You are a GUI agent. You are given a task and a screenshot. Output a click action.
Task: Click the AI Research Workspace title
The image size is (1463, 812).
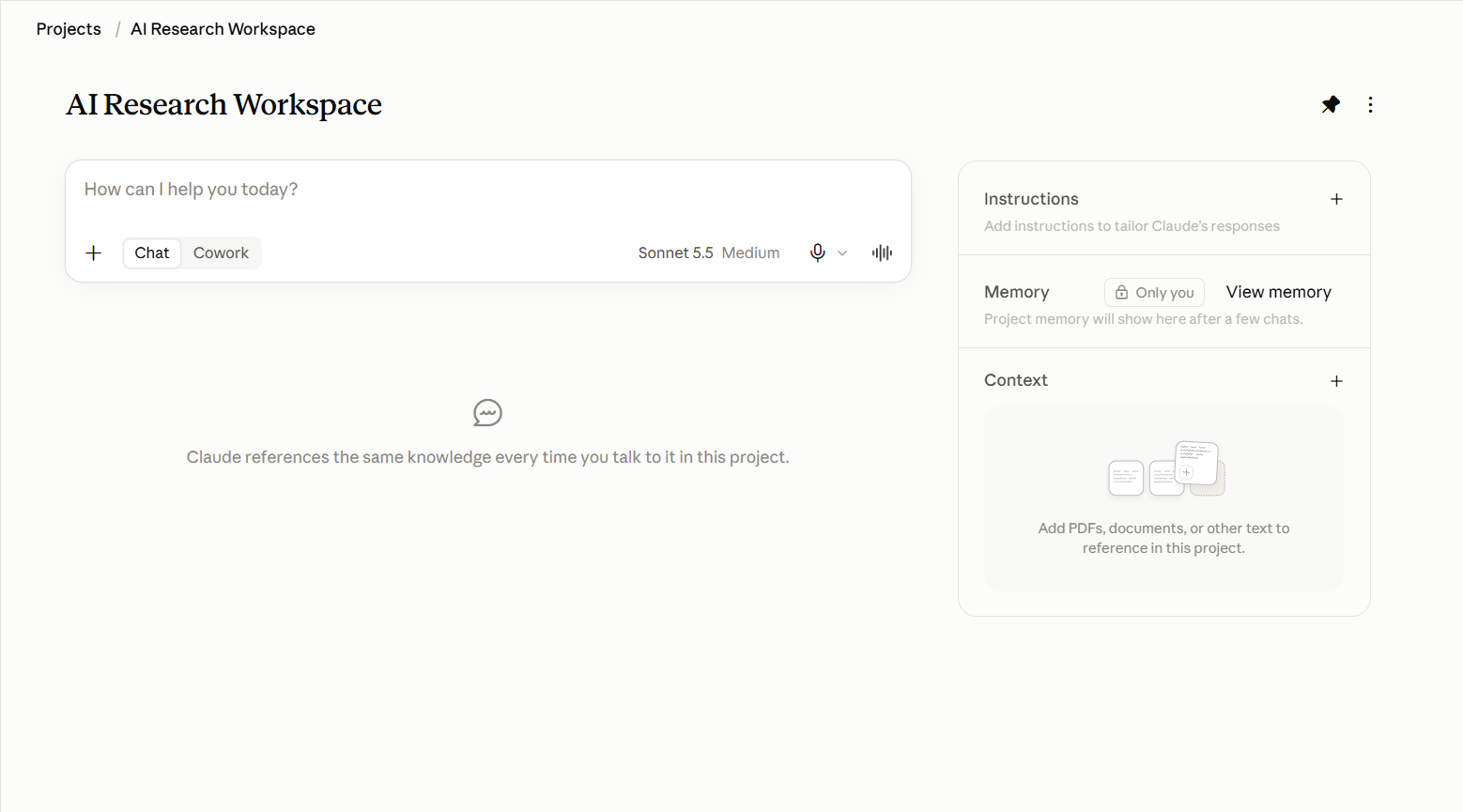click(223, 104)
